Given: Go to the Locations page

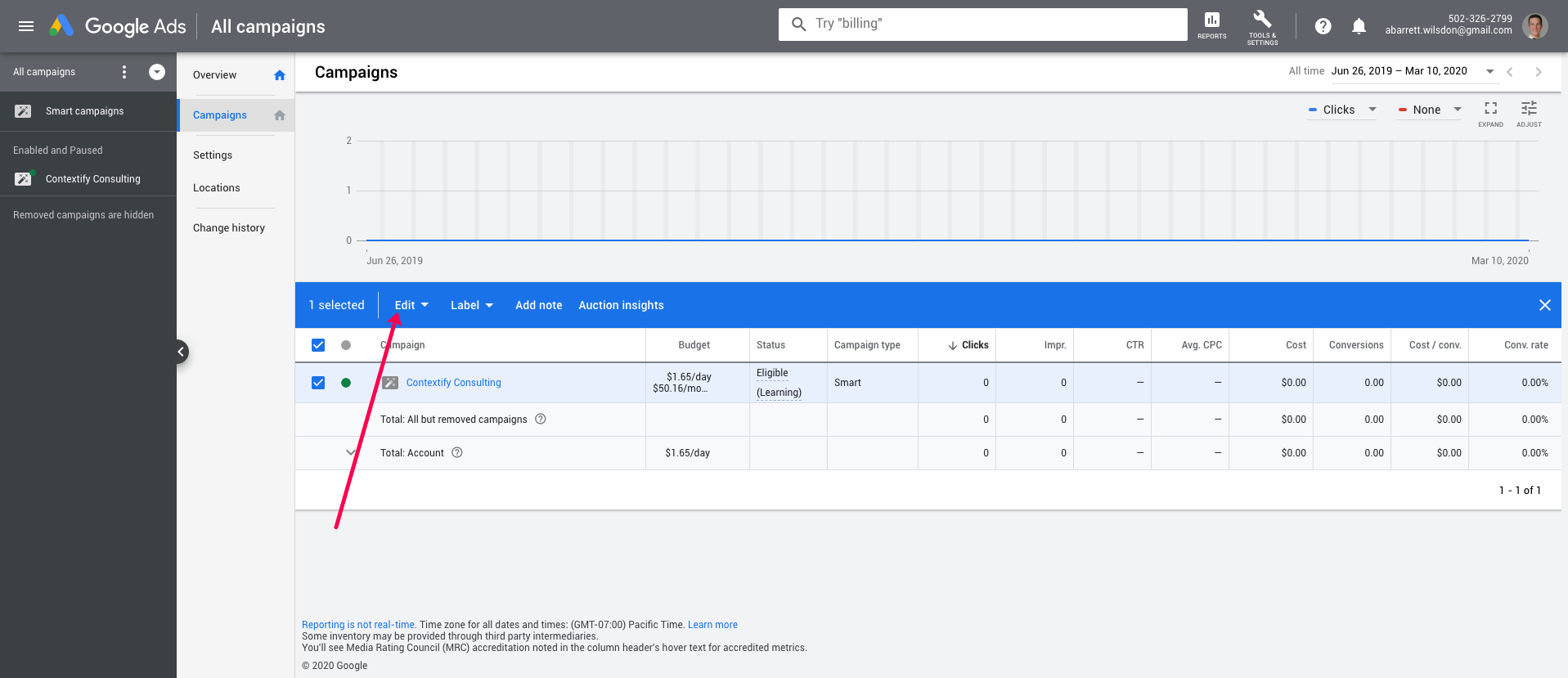Looking at the screenshot, I should (217, 188).
